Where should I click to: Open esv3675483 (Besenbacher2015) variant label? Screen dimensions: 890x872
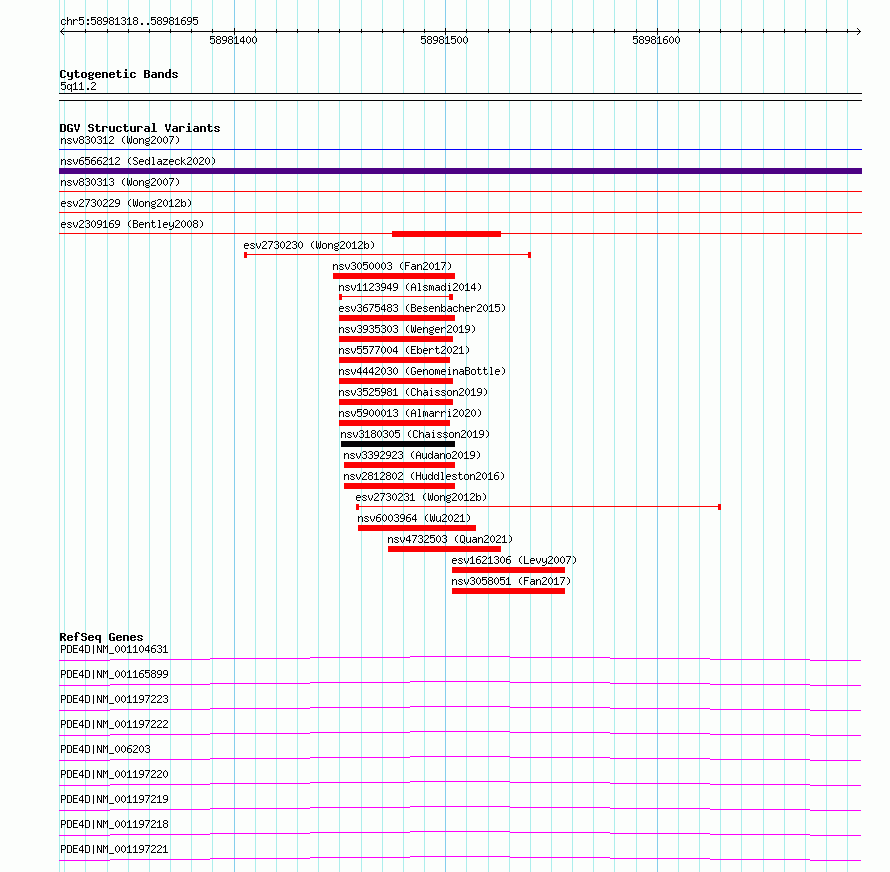(422, 308)
